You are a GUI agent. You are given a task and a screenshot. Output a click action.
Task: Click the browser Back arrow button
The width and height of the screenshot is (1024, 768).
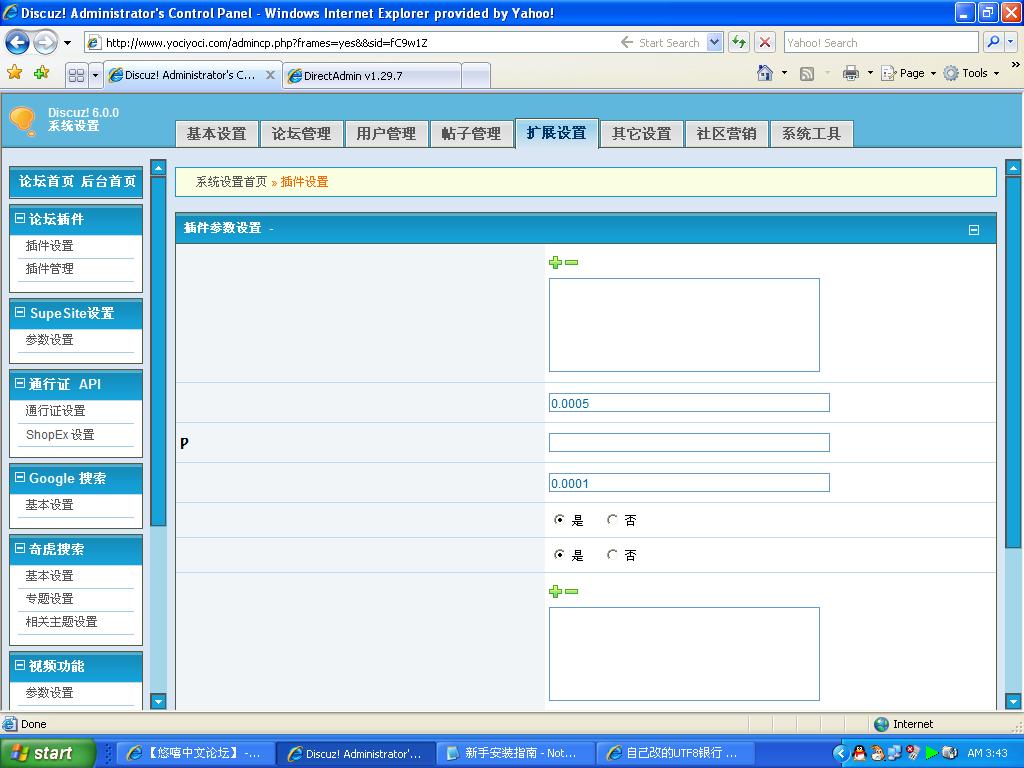(18, 43)
